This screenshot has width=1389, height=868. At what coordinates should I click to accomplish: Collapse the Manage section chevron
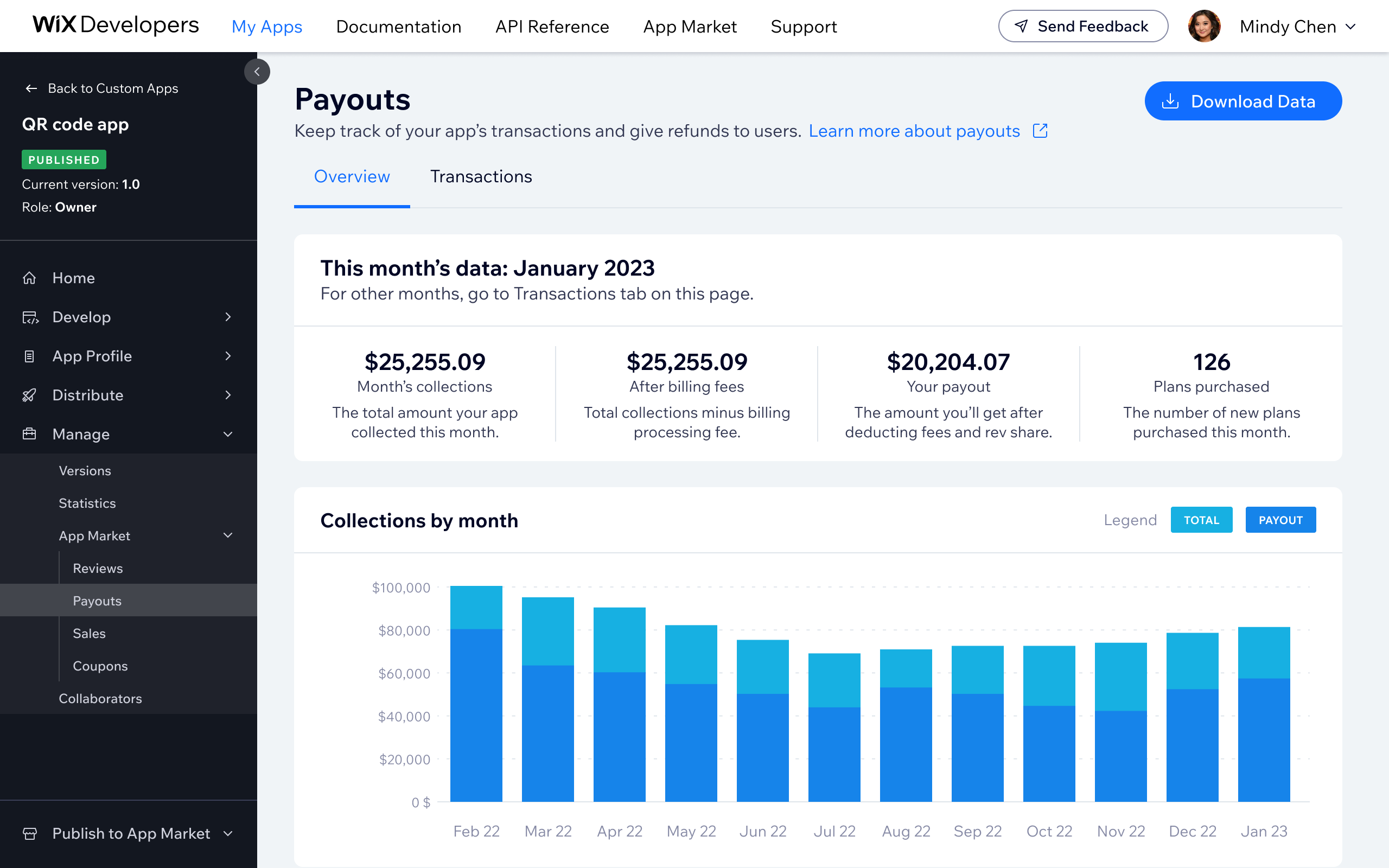pyautogui.click(x=228, y=434)
